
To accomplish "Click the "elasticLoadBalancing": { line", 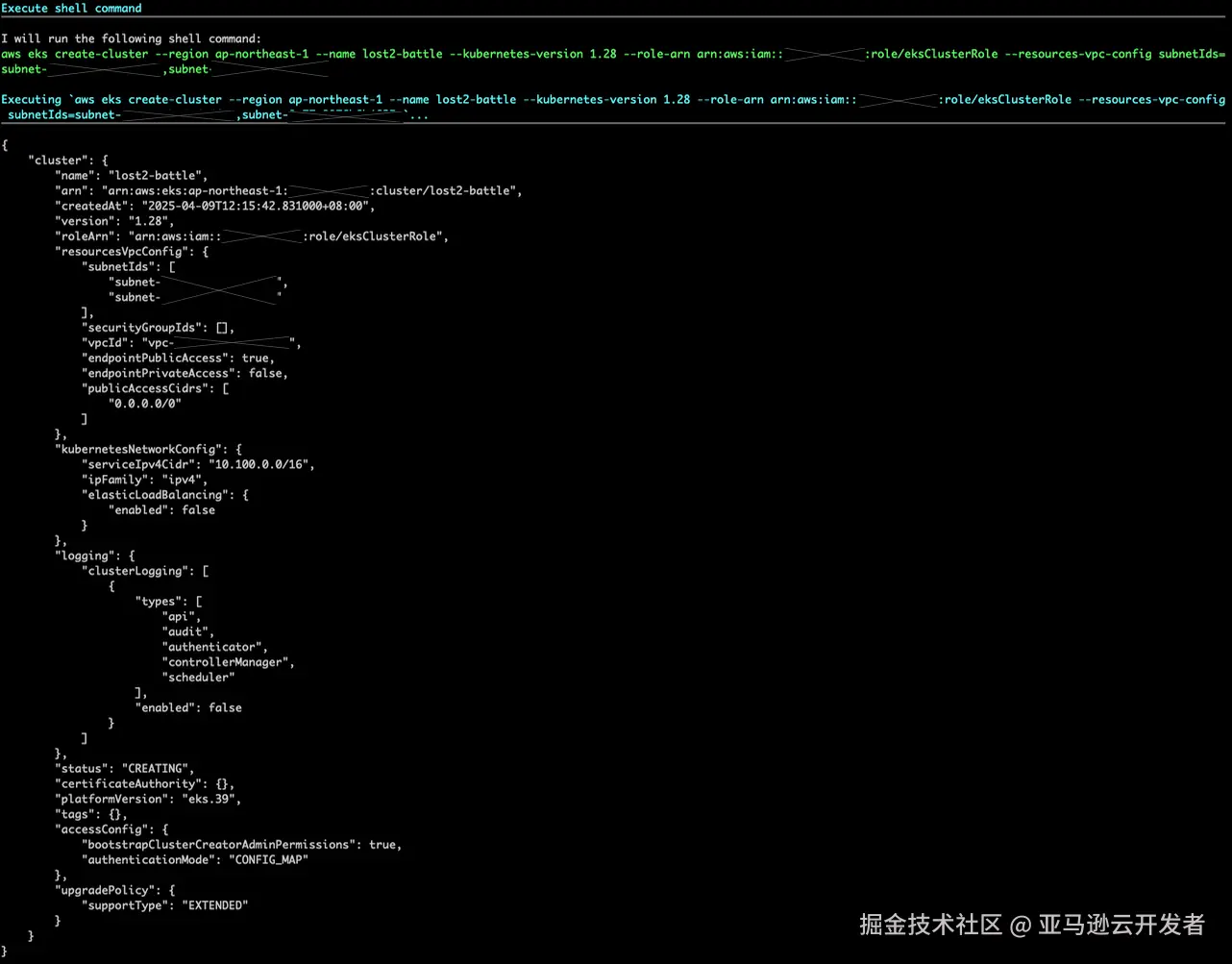I will pyautogui.click(x=165, y=495).
